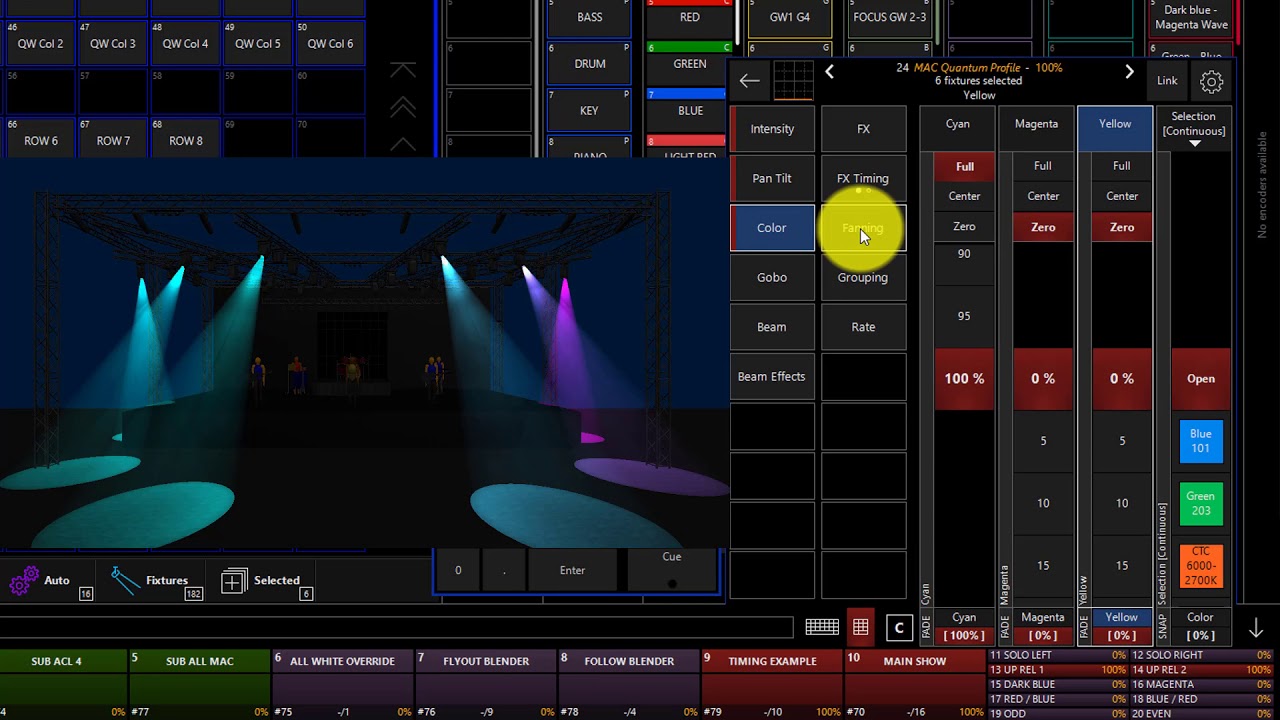
Task: Click the Selected fixtures icon
Action: (233, 581)
